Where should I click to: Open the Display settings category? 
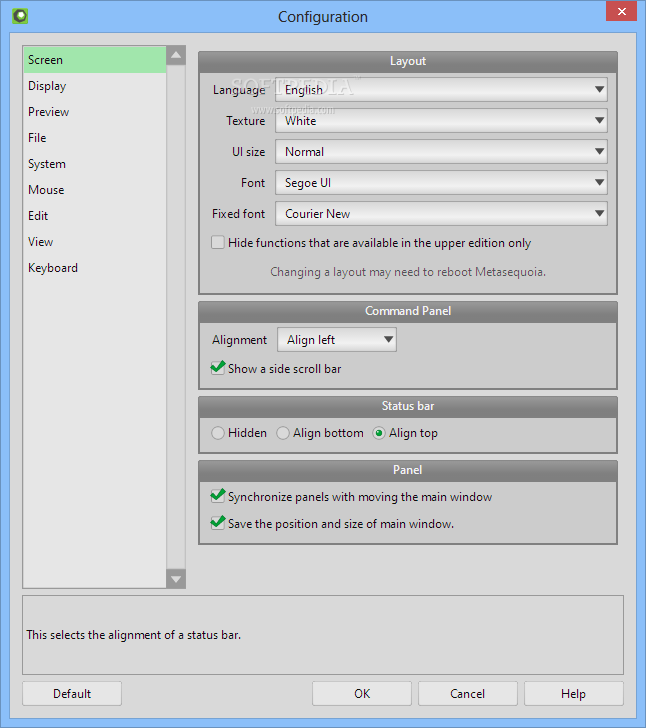click(95, 86)
